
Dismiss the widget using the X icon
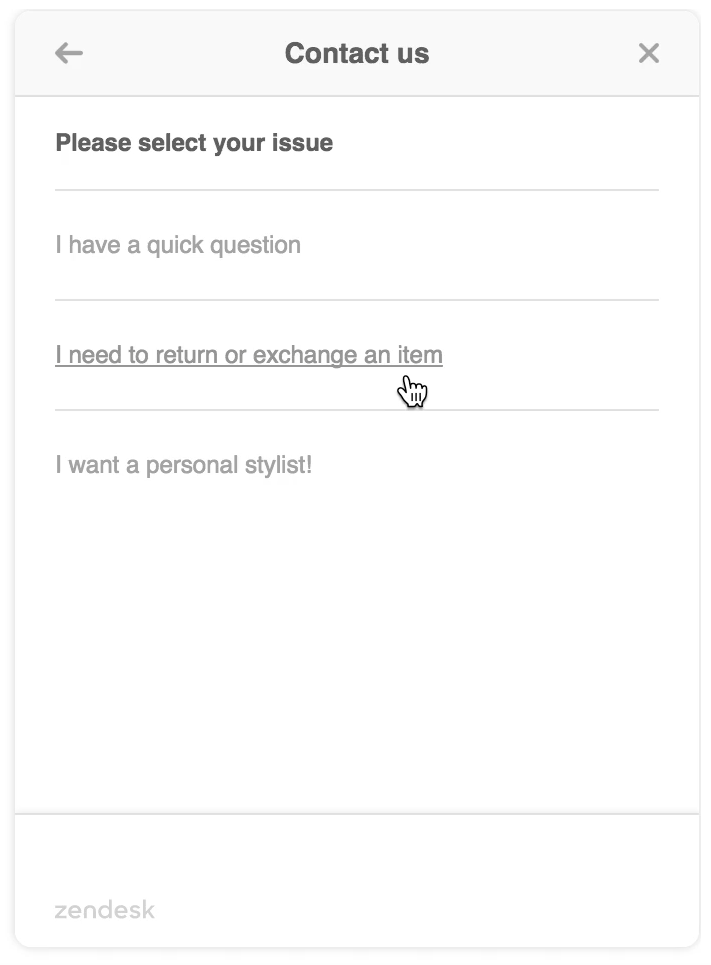[x=648, y=53]
